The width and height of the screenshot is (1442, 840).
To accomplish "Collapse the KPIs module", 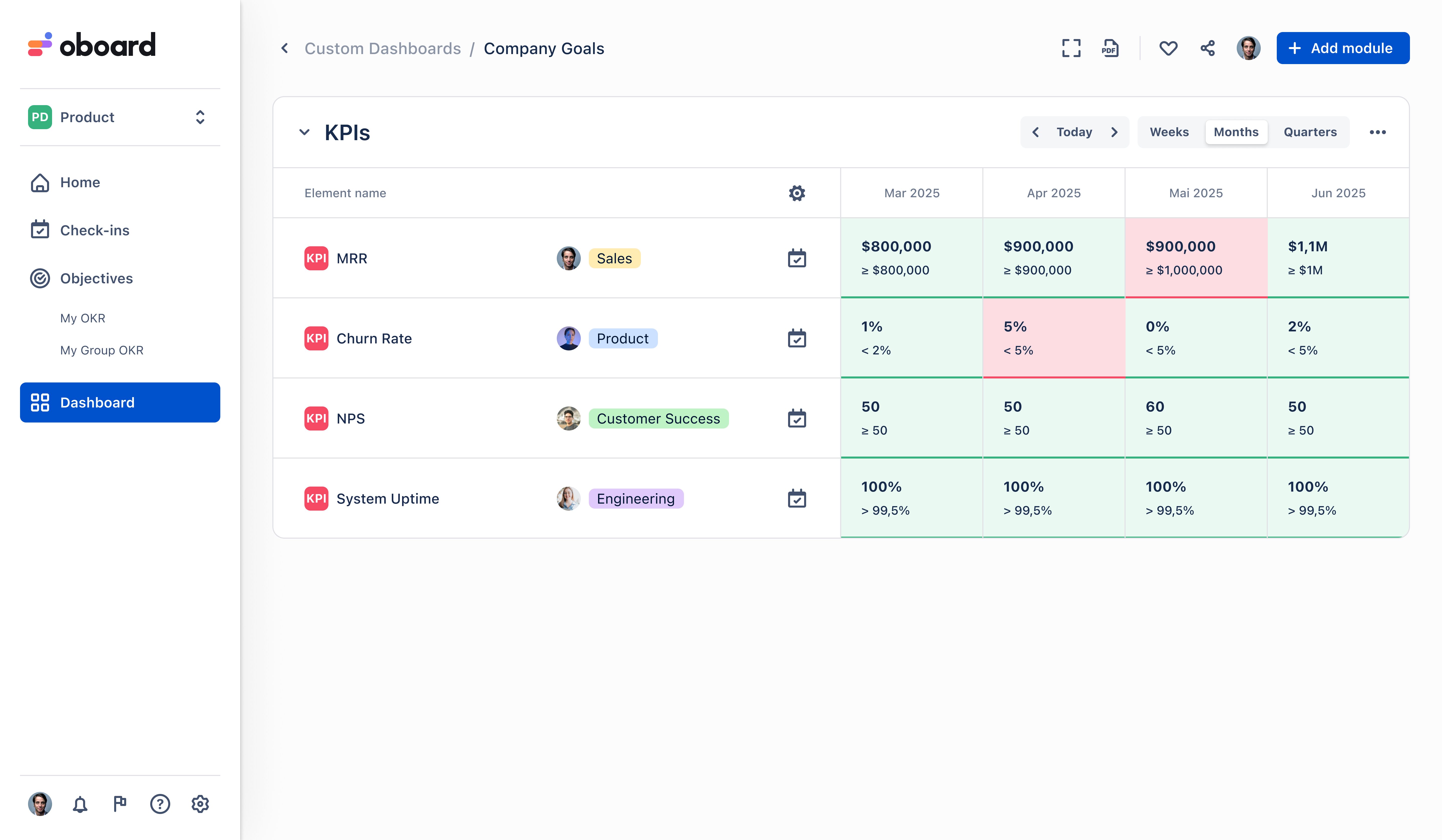I will coord(304,132).
